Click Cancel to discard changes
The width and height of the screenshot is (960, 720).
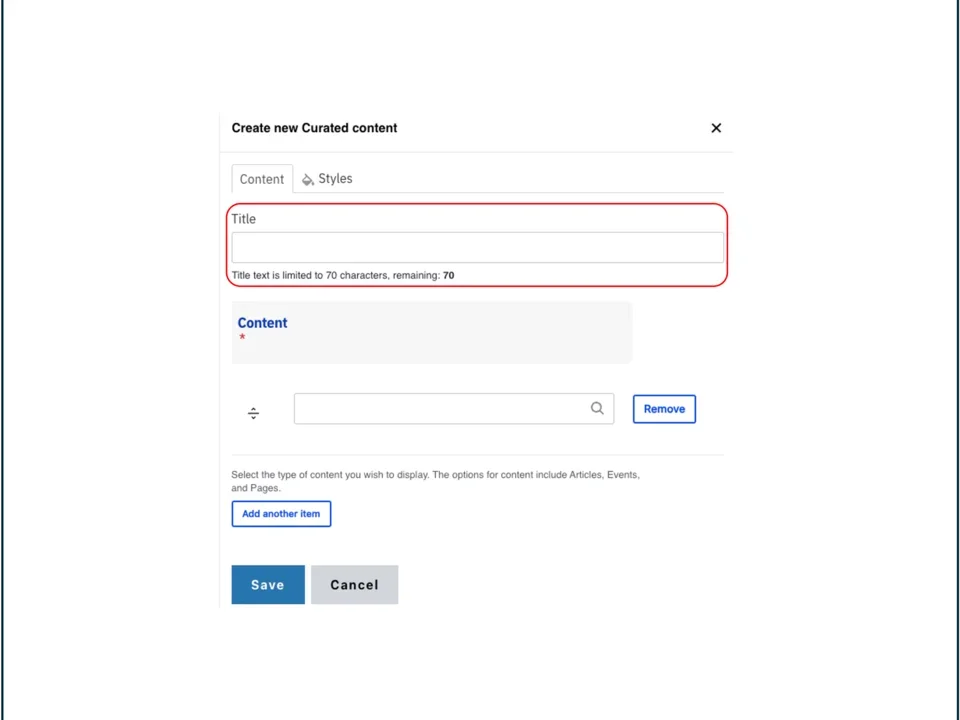pos(354,584)
